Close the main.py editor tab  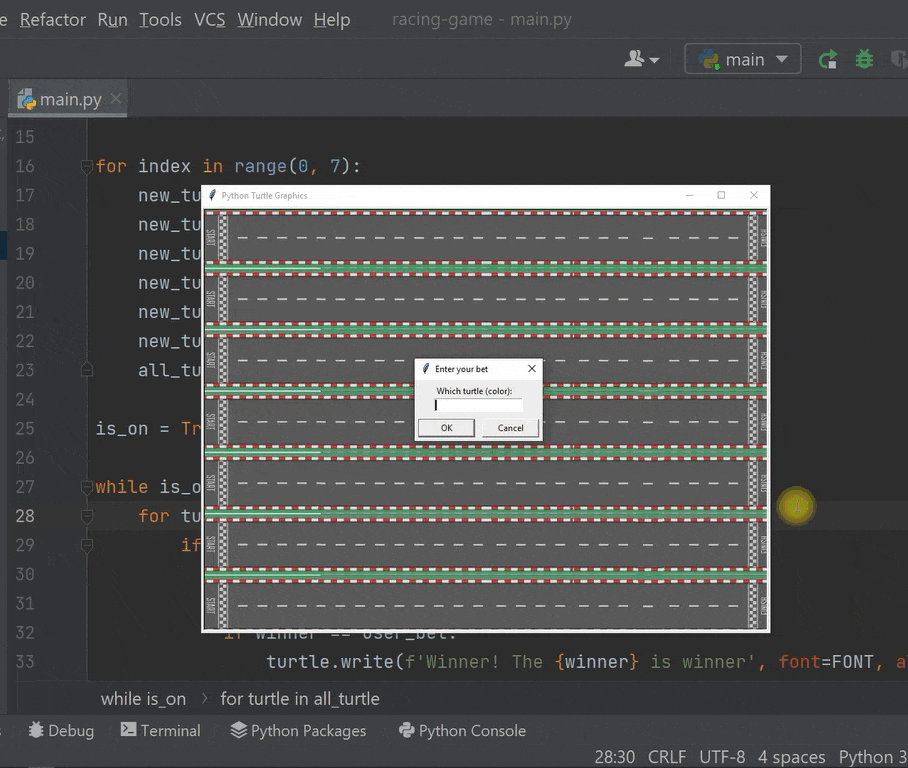(x=117, y=99)
